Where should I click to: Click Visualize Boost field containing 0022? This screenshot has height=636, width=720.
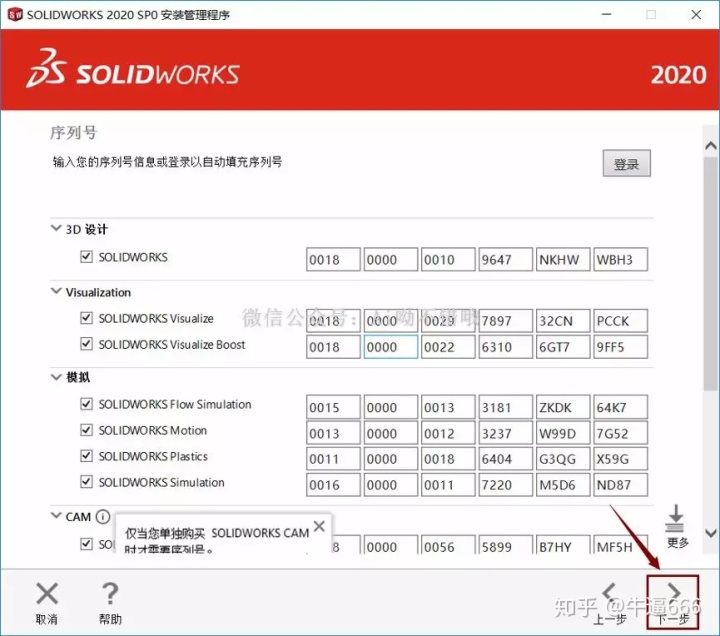tap(448, 347)
